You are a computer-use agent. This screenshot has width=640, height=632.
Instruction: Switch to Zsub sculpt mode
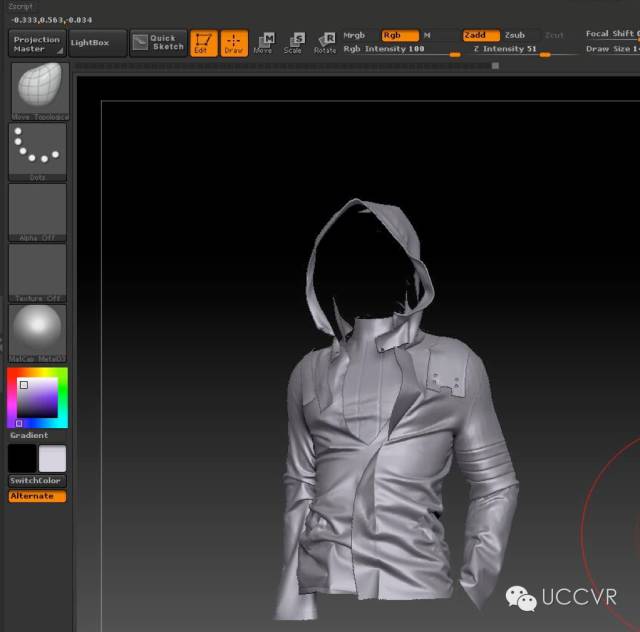coord(515,36)
